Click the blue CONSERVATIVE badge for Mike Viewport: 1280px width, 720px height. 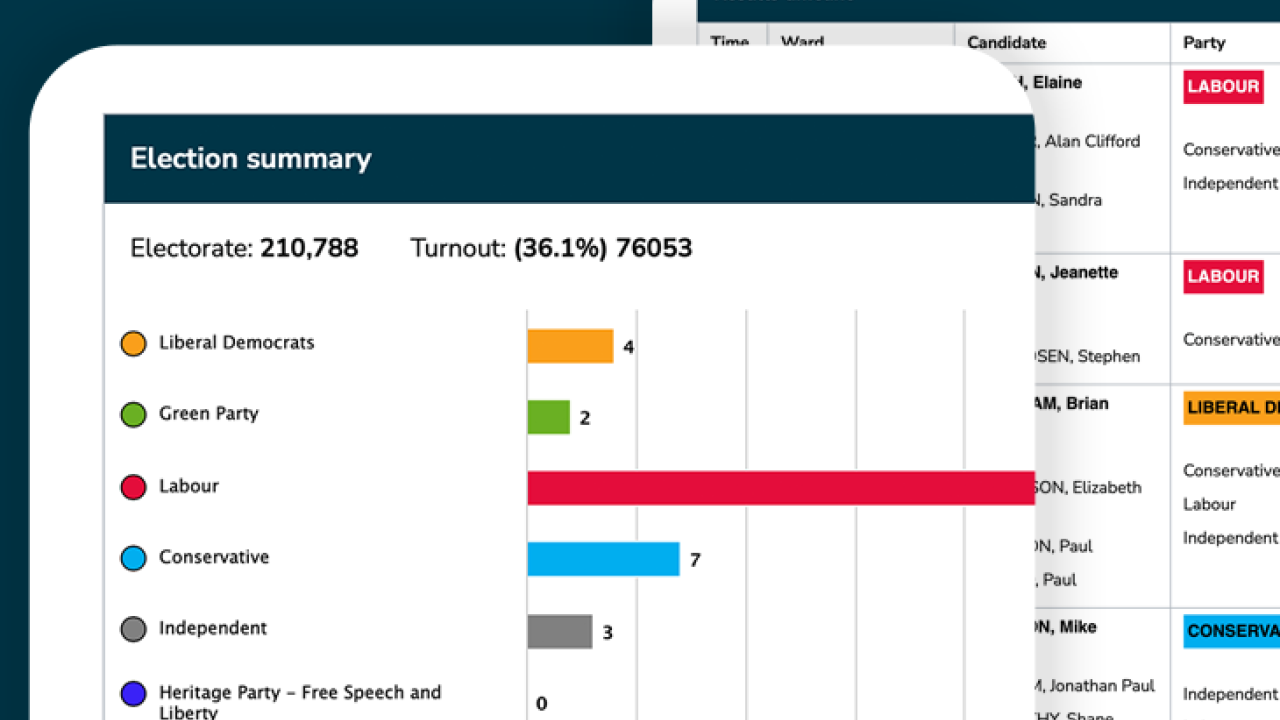coord(1230,631)
